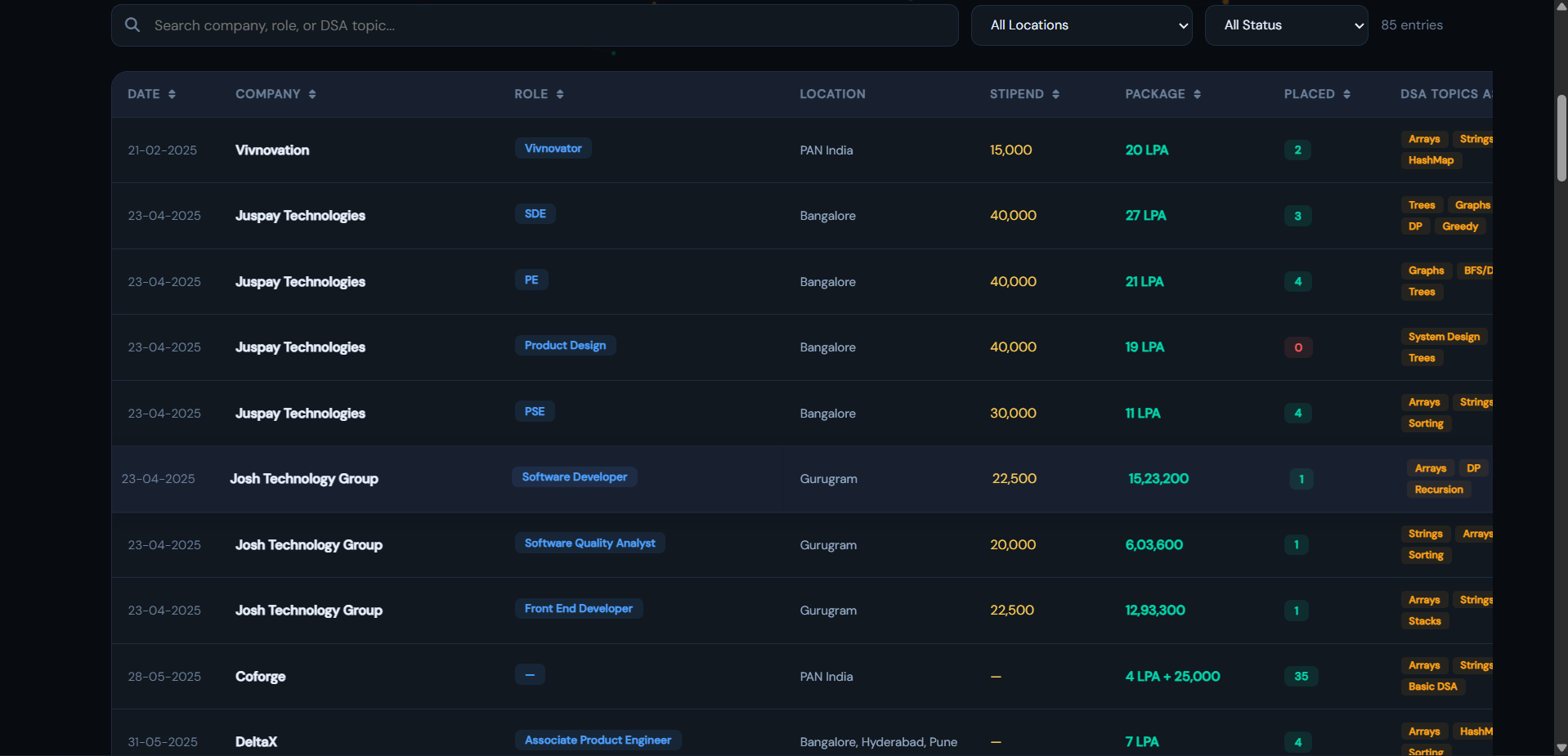Select the DeltaX company name
Viewport: 1568px width, 756px height.
tap(257, 742)
